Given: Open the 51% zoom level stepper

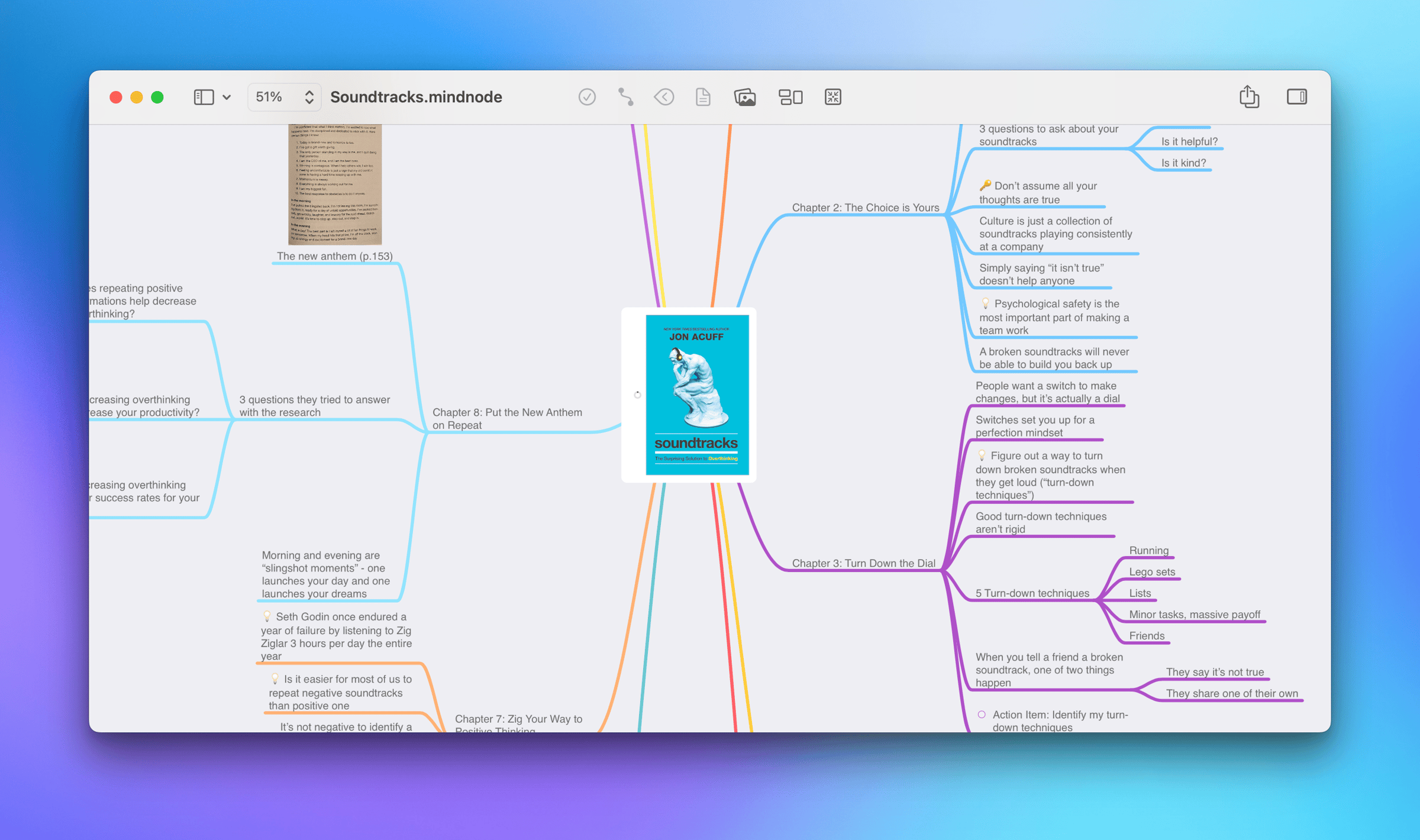Looking at the screenshot, I should 285,97.
